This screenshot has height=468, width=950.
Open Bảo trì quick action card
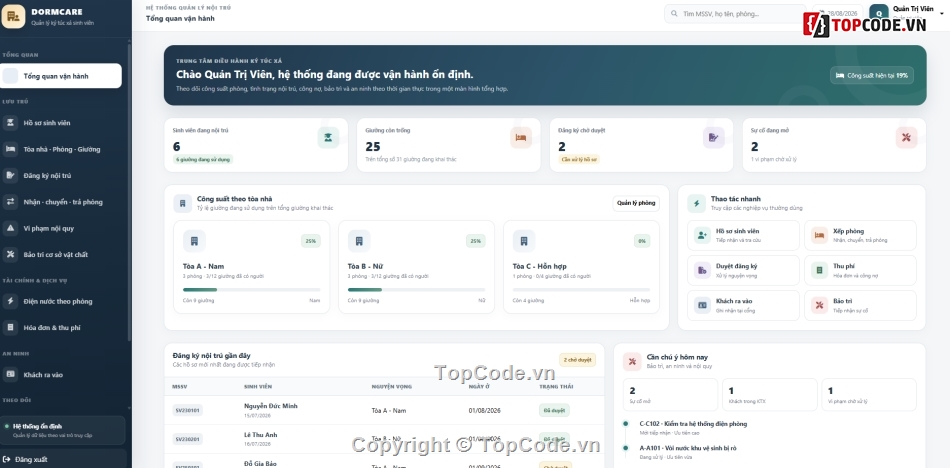860,306
